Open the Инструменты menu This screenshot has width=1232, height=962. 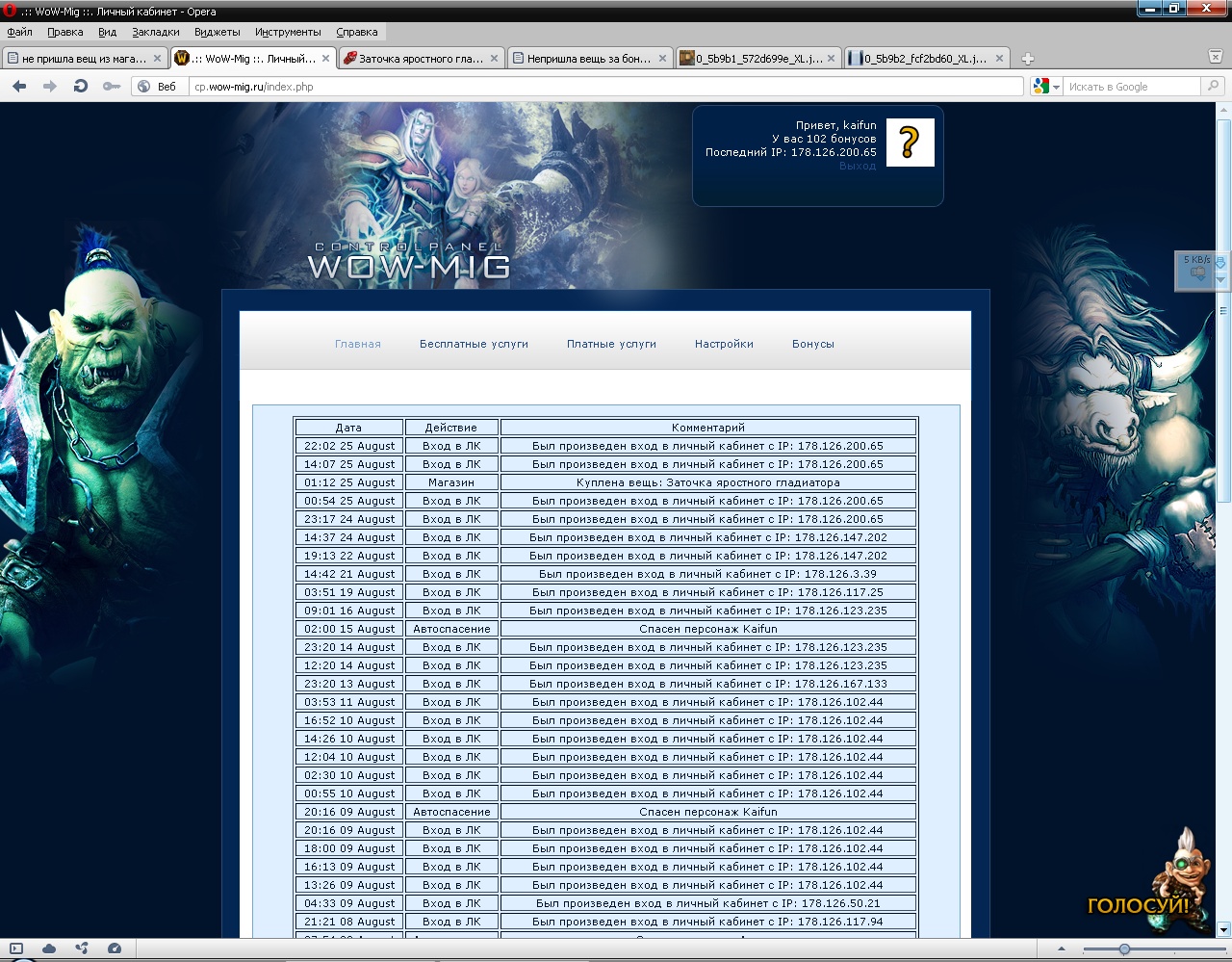(288, 32)
